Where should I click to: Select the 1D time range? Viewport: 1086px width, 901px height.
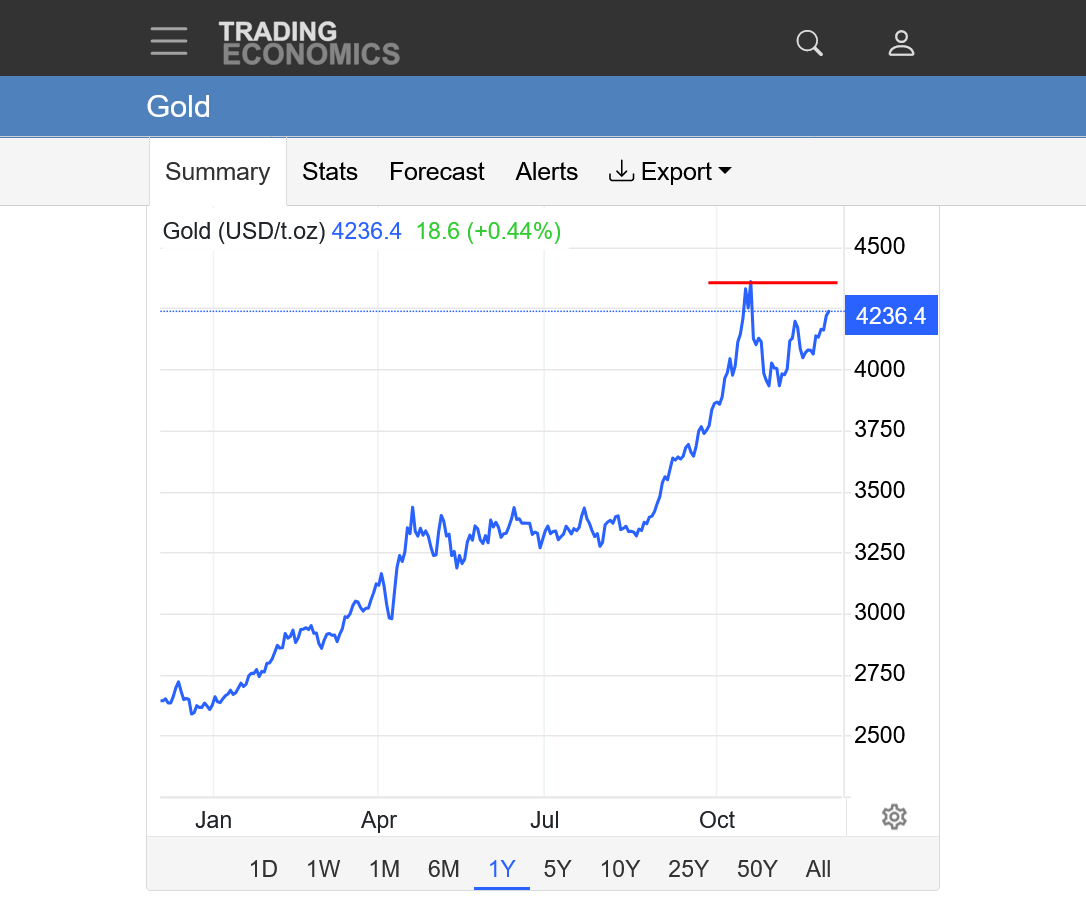tap(263, 869)
